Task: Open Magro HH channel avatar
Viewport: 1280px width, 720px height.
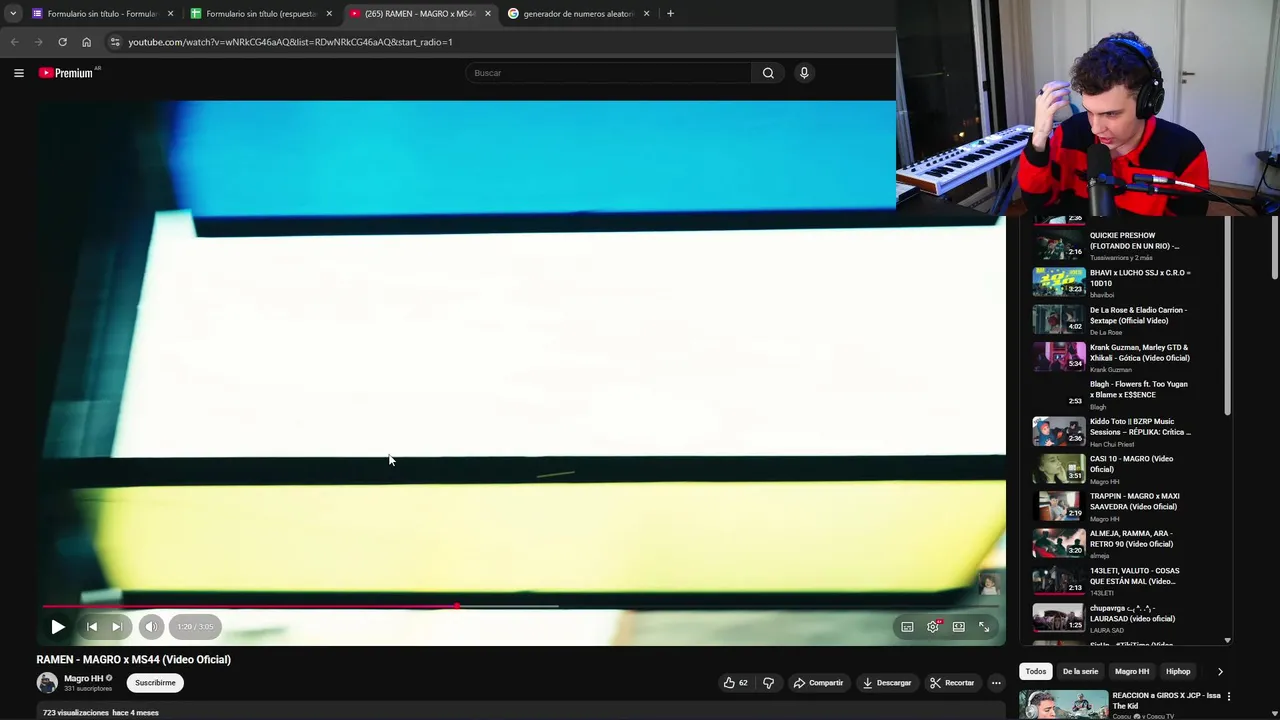Action: pos(47,683)
